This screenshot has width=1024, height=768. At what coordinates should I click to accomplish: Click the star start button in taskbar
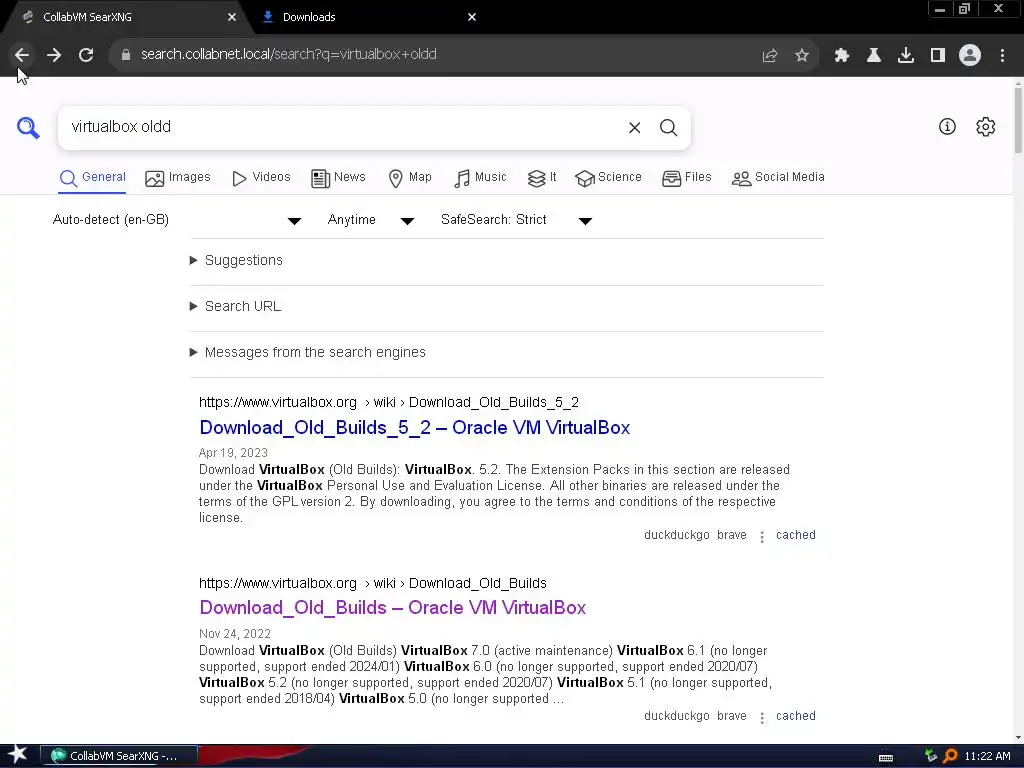click(x=17, y=755)
